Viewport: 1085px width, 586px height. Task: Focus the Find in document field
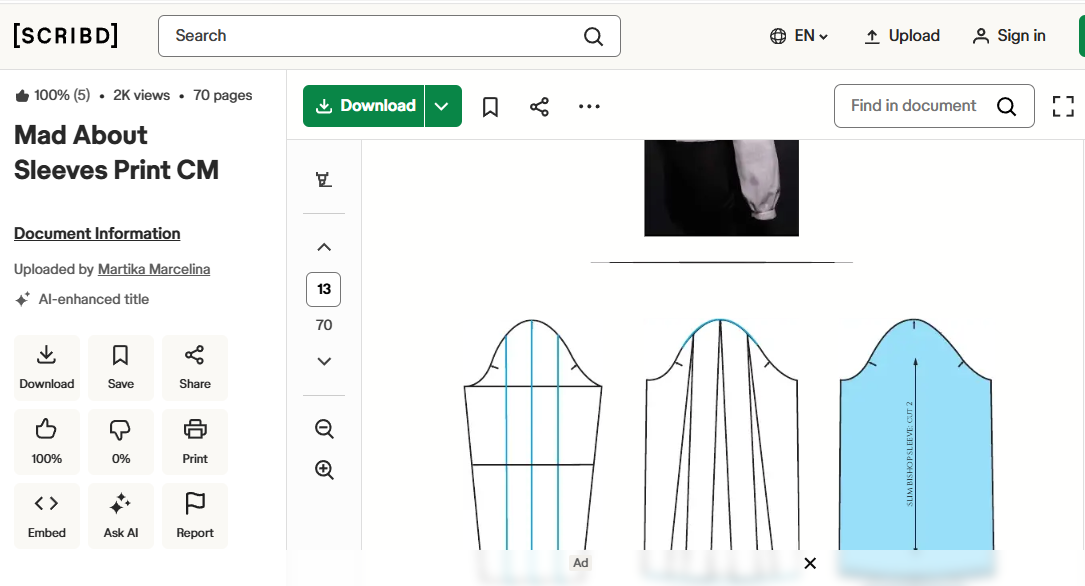(x=934, y=106)
